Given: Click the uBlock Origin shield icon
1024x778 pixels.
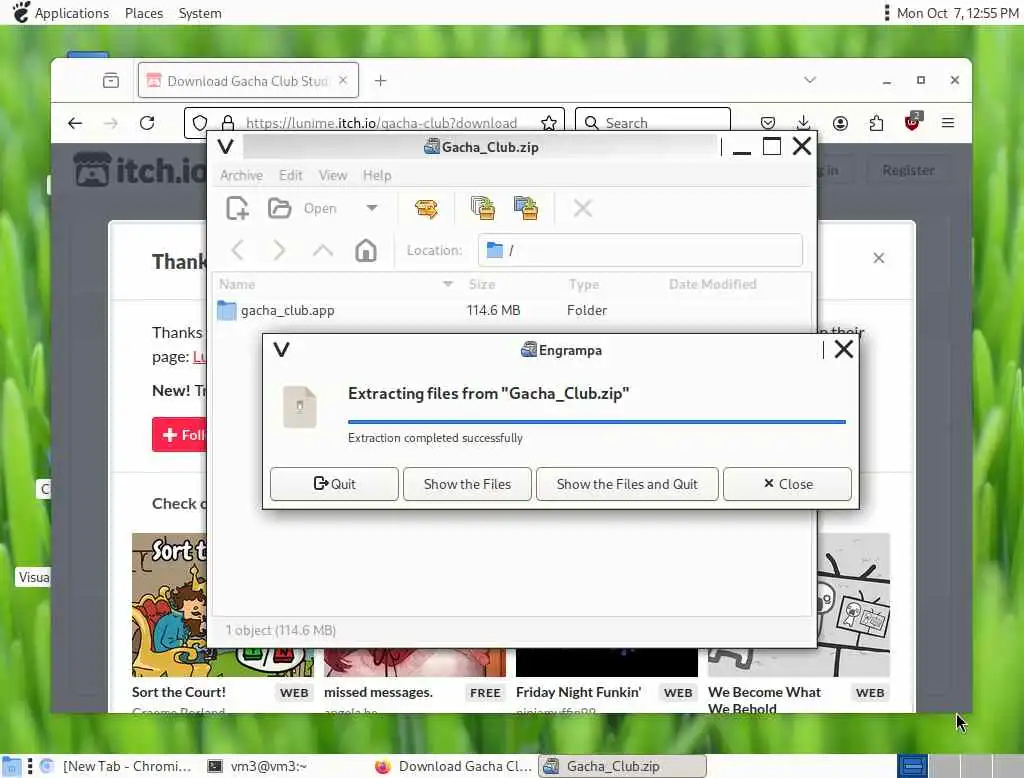Looking at the screenshot, I should [x=912, y=122].
